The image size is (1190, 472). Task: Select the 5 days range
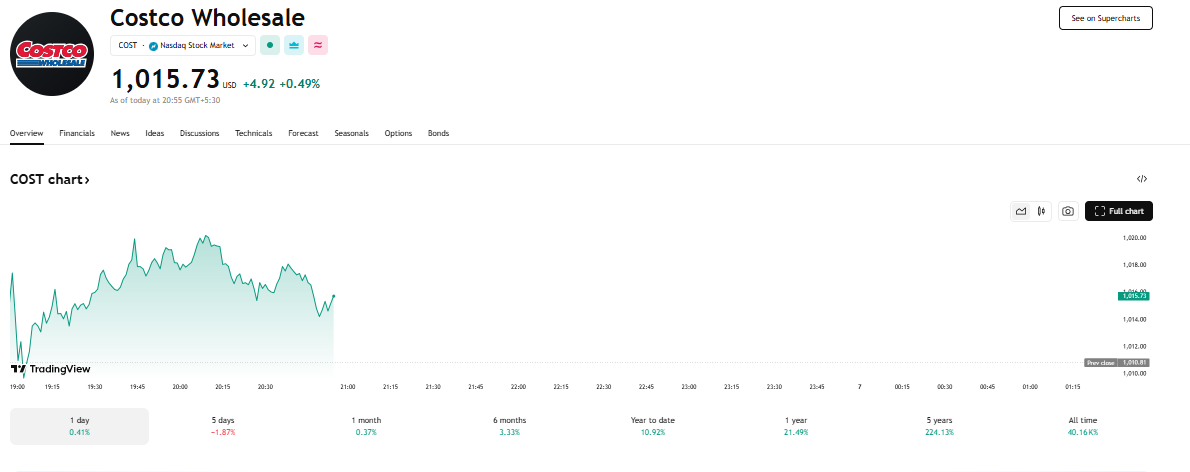tap(223, 426)
